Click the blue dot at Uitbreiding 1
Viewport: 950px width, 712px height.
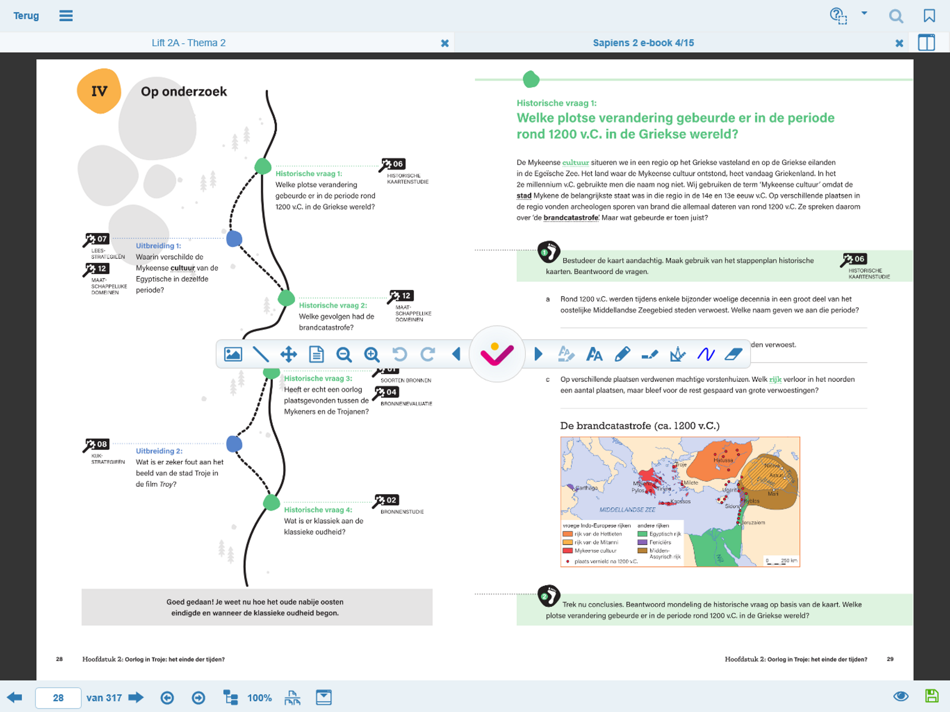click(234, 239)
